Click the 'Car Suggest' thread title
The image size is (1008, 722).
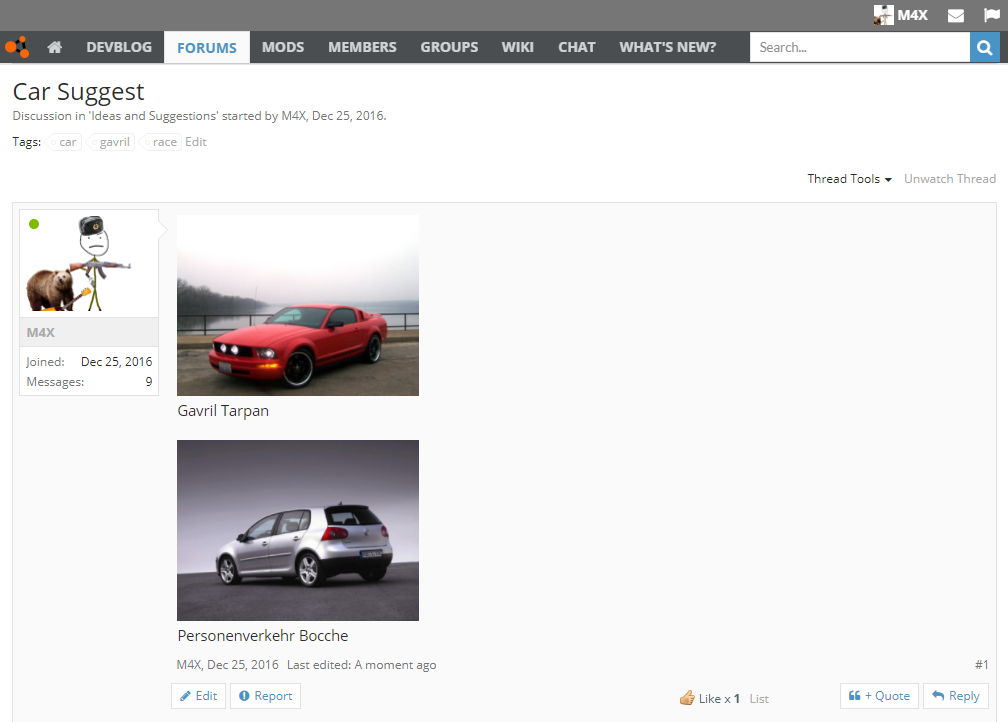pyautogui.click(x=78, y=92)
